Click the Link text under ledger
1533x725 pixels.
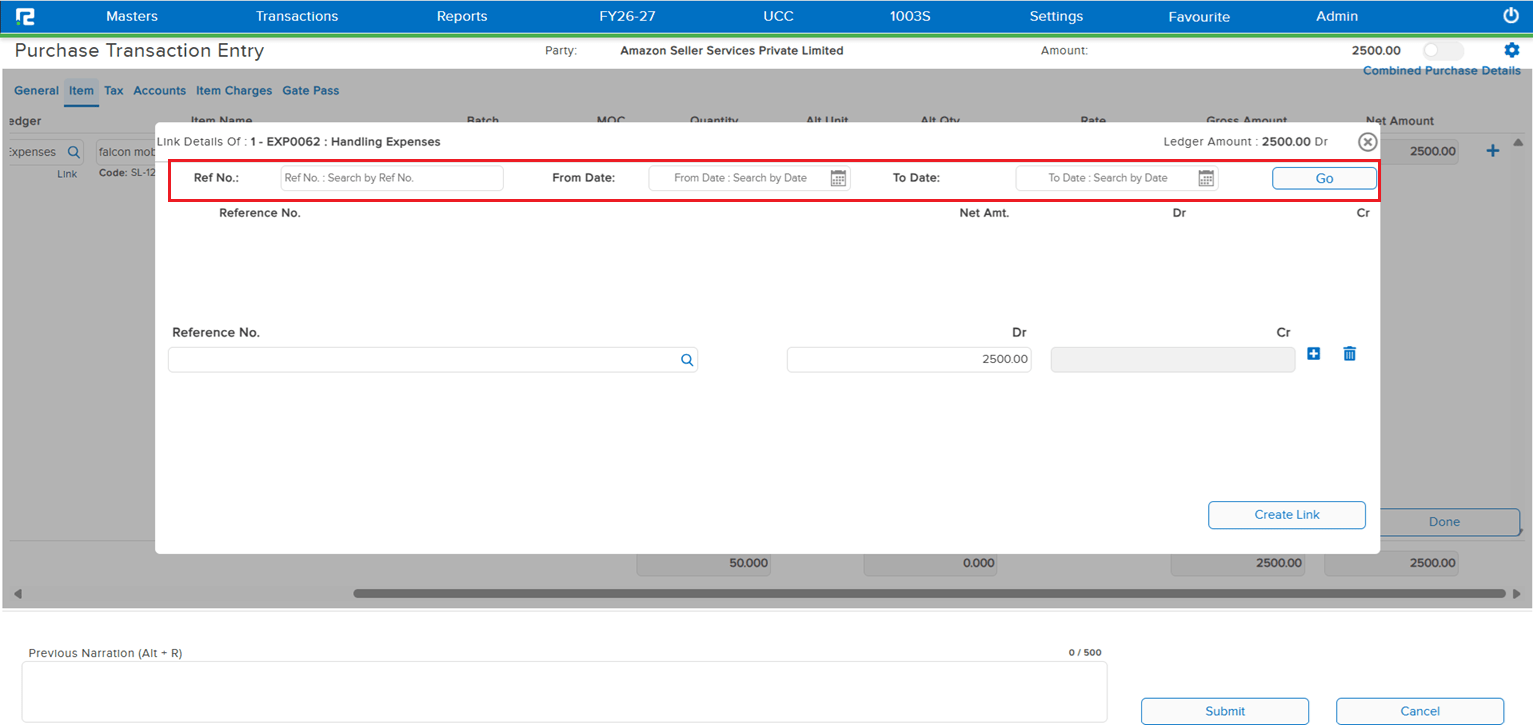67,174
